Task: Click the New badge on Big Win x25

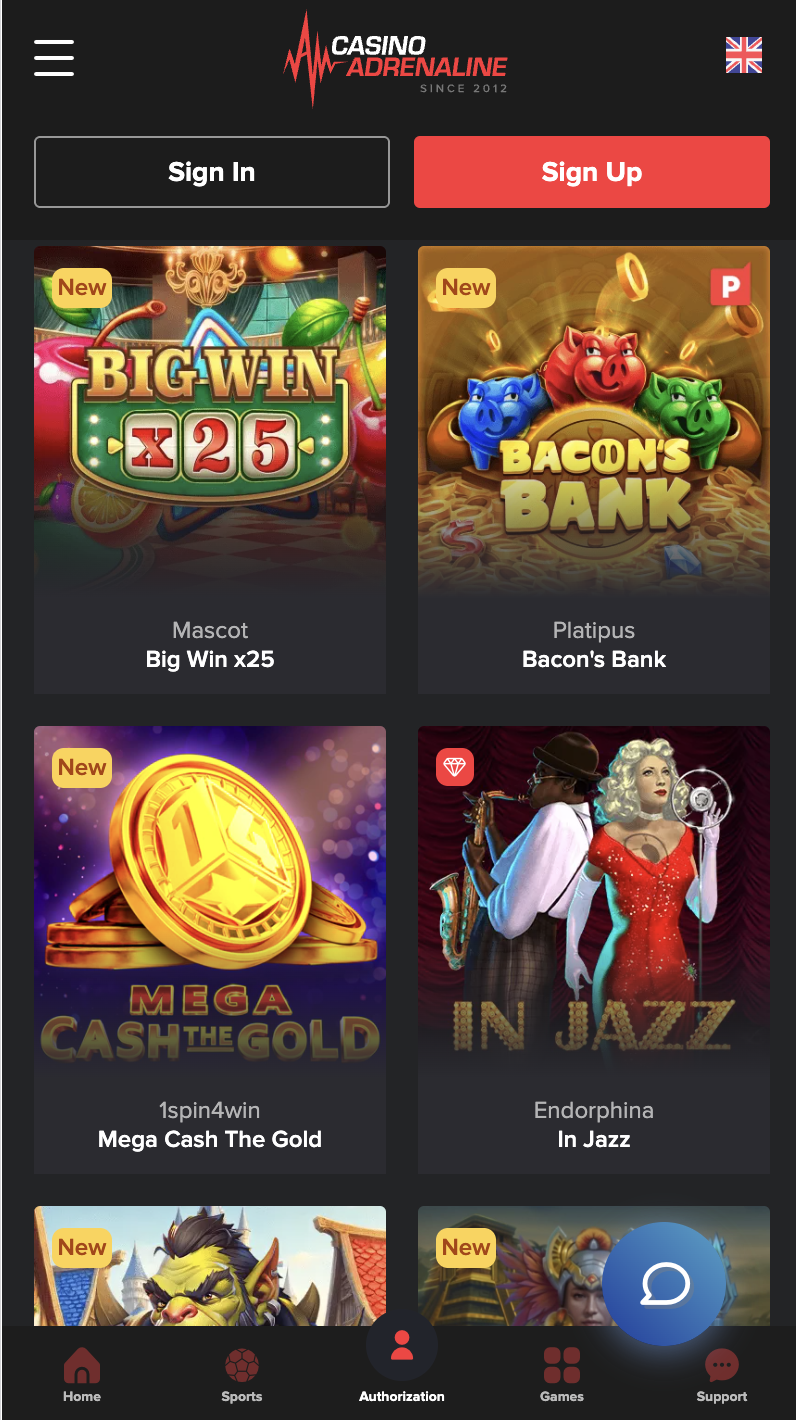Action: [82, 287]
